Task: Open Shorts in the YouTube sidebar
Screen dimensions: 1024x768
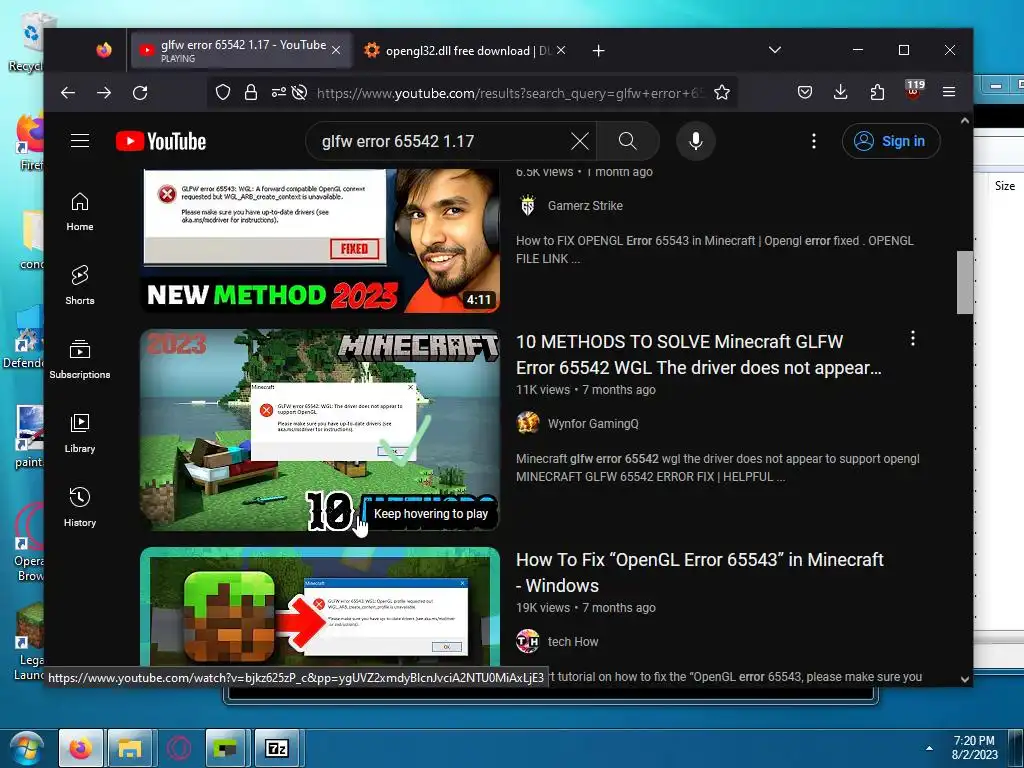Action: [x=80, y=285]
